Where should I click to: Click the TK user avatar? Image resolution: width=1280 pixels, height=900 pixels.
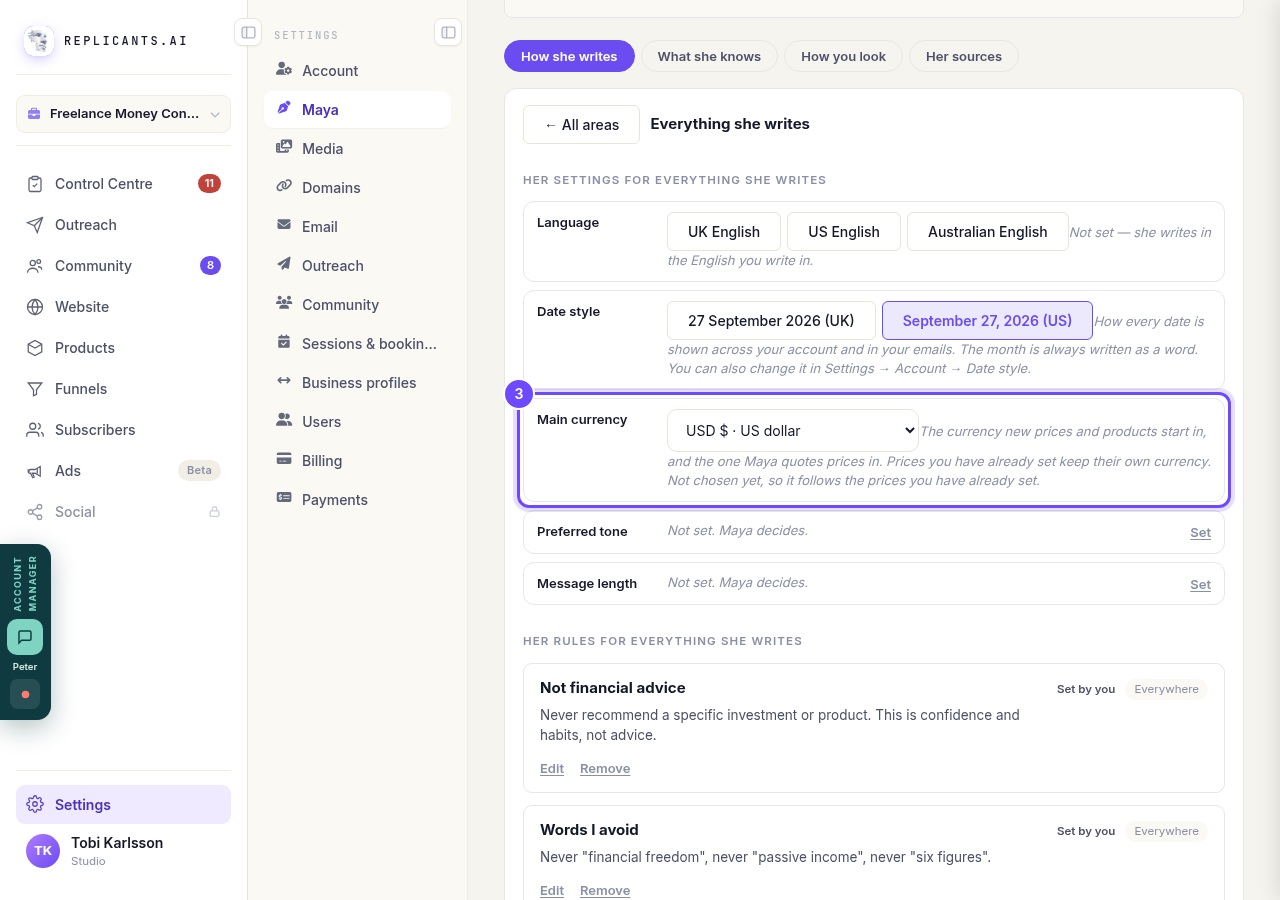pyautogui.click(x=43, y=851)
